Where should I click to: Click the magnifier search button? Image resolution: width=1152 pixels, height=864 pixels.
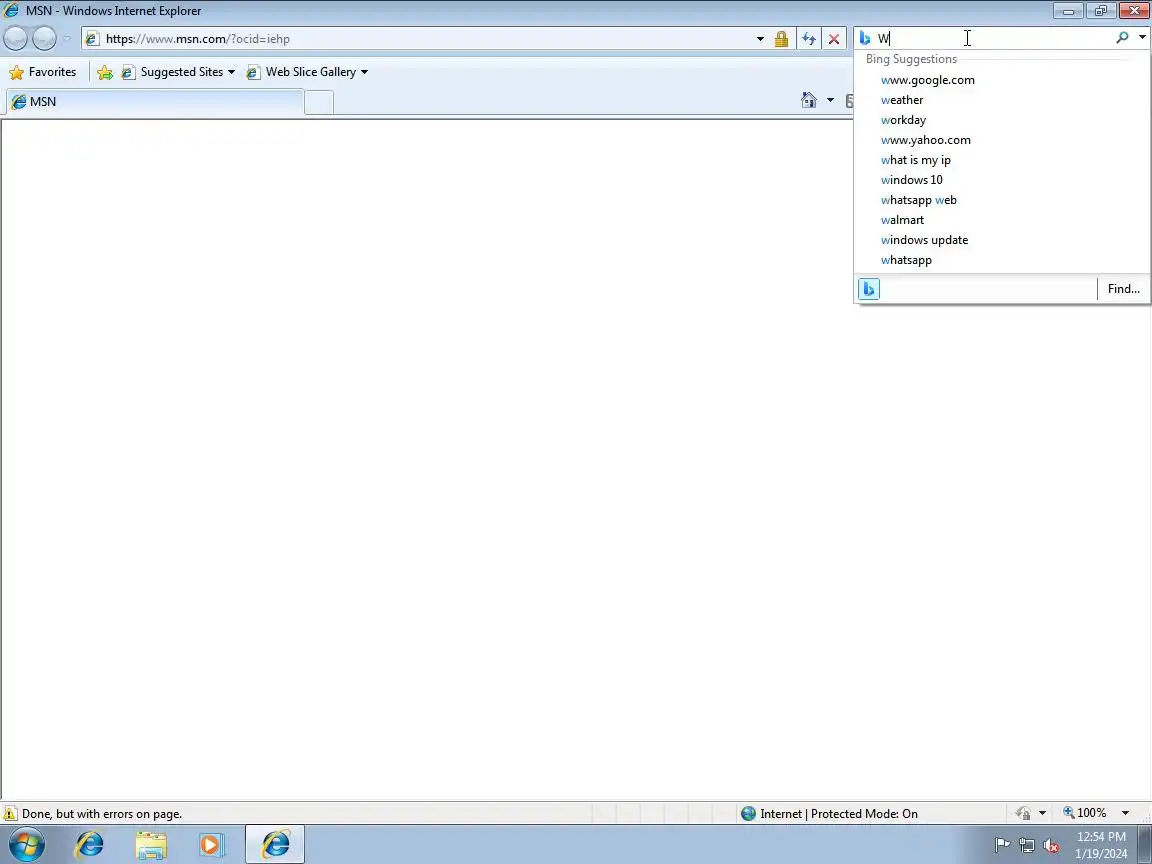[1122, 37]
